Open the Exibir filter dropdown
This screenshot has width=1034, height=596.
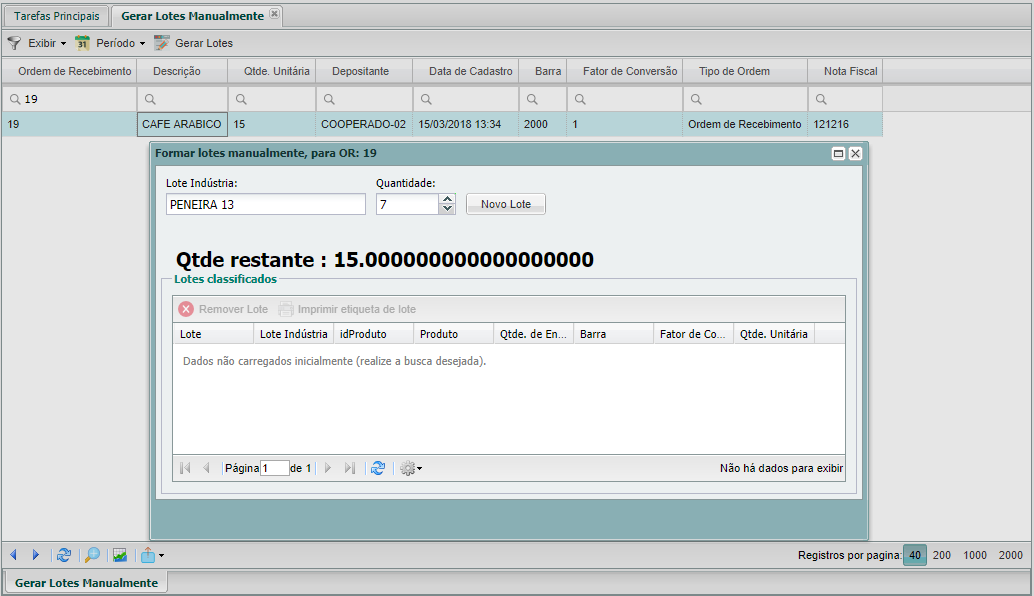click(x=37, y=44)
